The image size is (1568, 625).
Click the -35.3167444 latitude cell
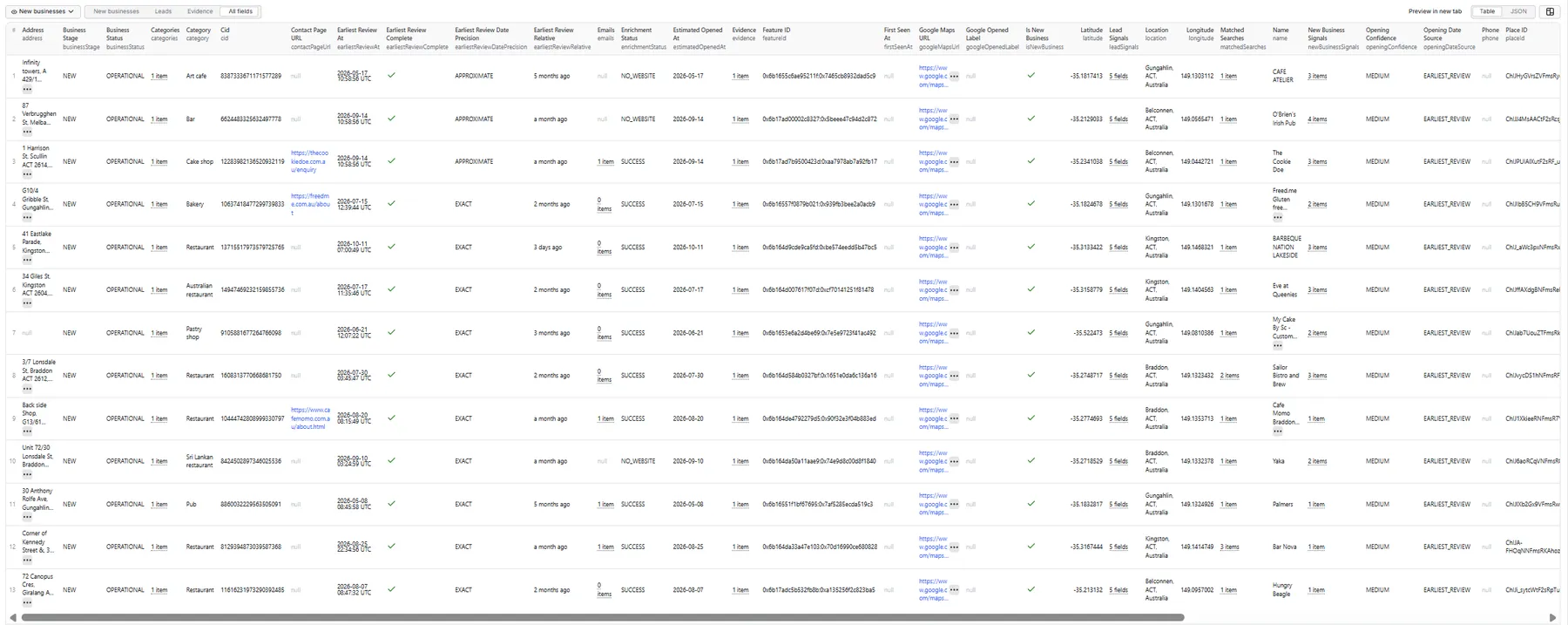coord(1085,547)
